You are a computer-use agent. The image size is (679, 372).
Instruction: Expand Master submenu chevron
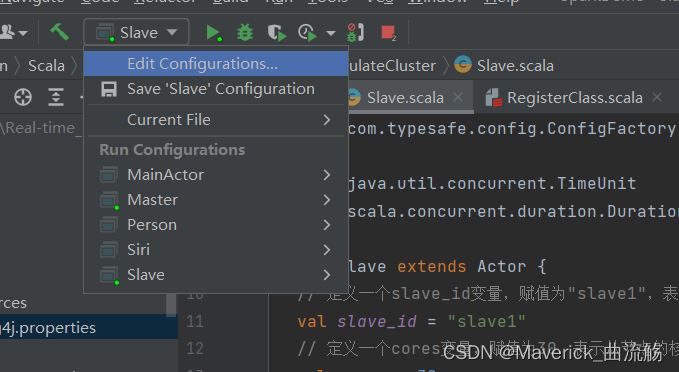coord(327,200)
